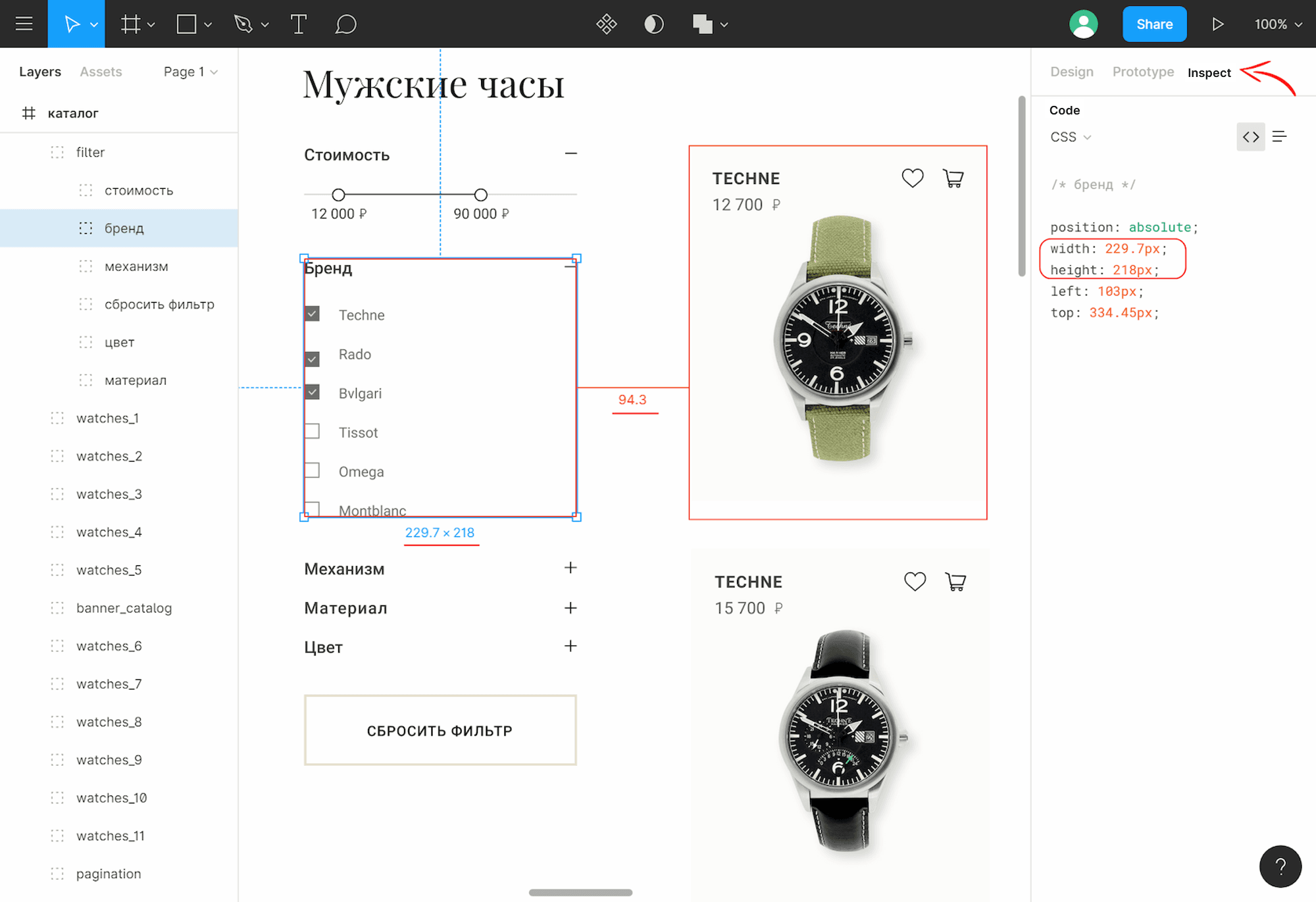Click the Component/Assets icon
This screenshot has height=902, width=1316.
tap(102, 71)
